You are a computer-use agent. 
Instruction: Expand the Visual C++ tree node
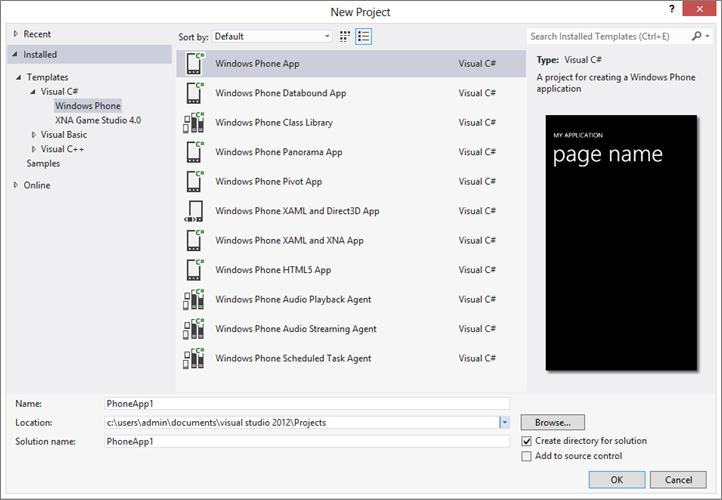point(34,149)
